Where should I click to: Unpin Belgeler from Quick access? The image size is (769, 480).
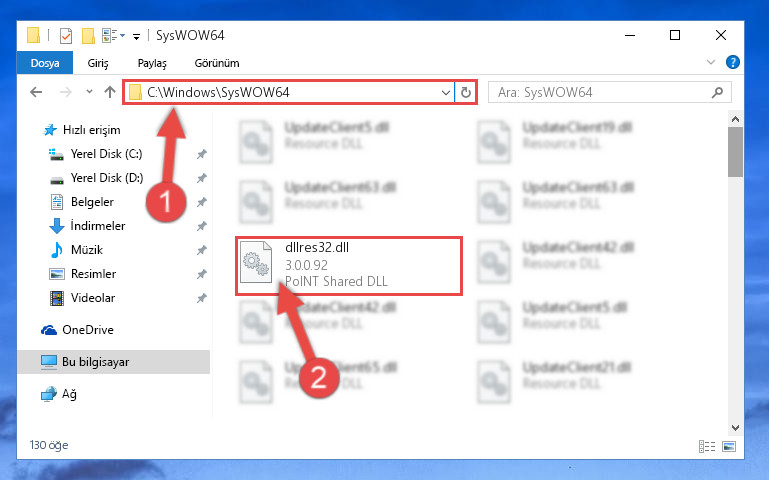(202, 202)
